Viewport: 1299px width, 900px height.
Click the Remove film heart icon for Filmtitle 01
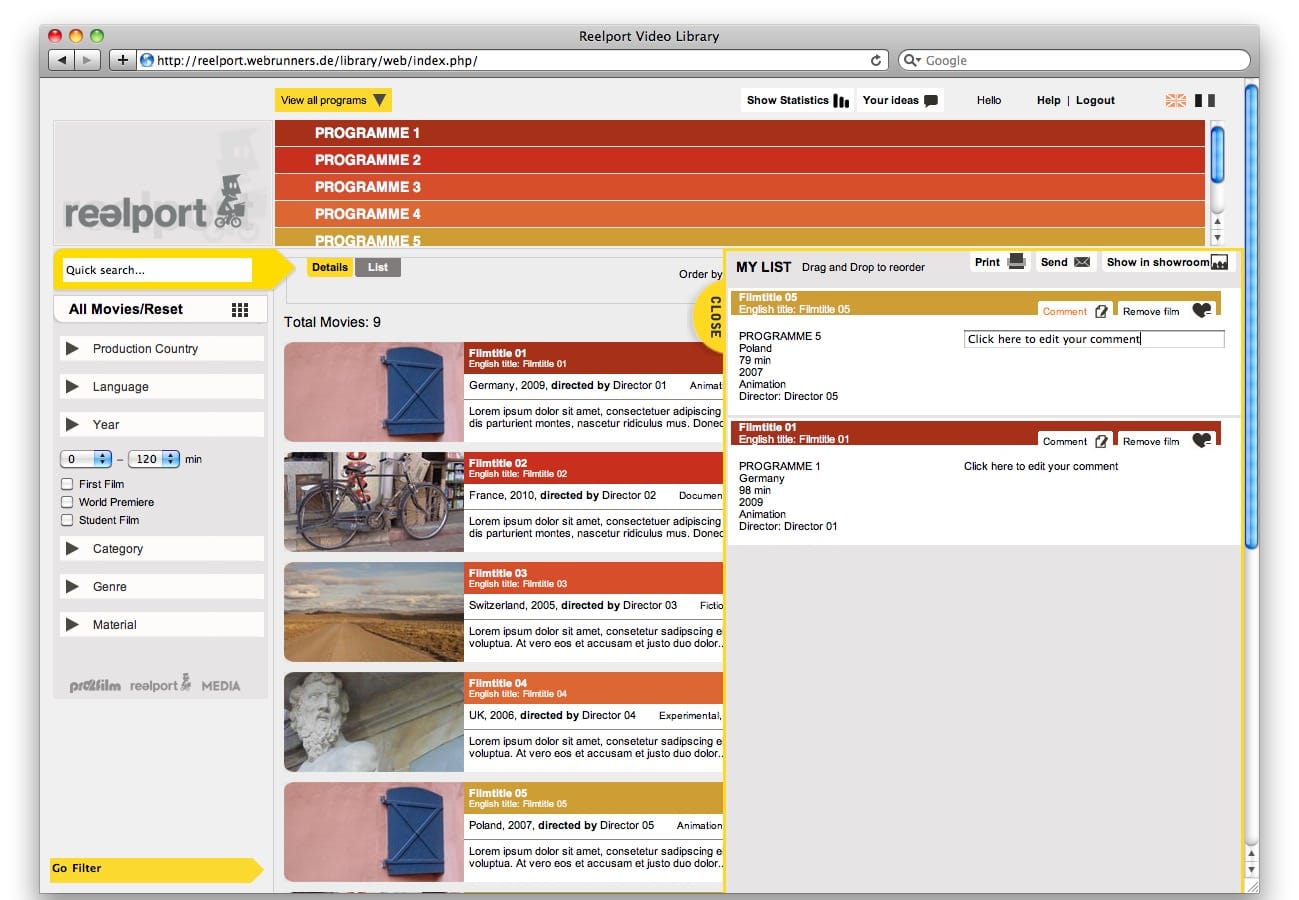(1202, 441)
